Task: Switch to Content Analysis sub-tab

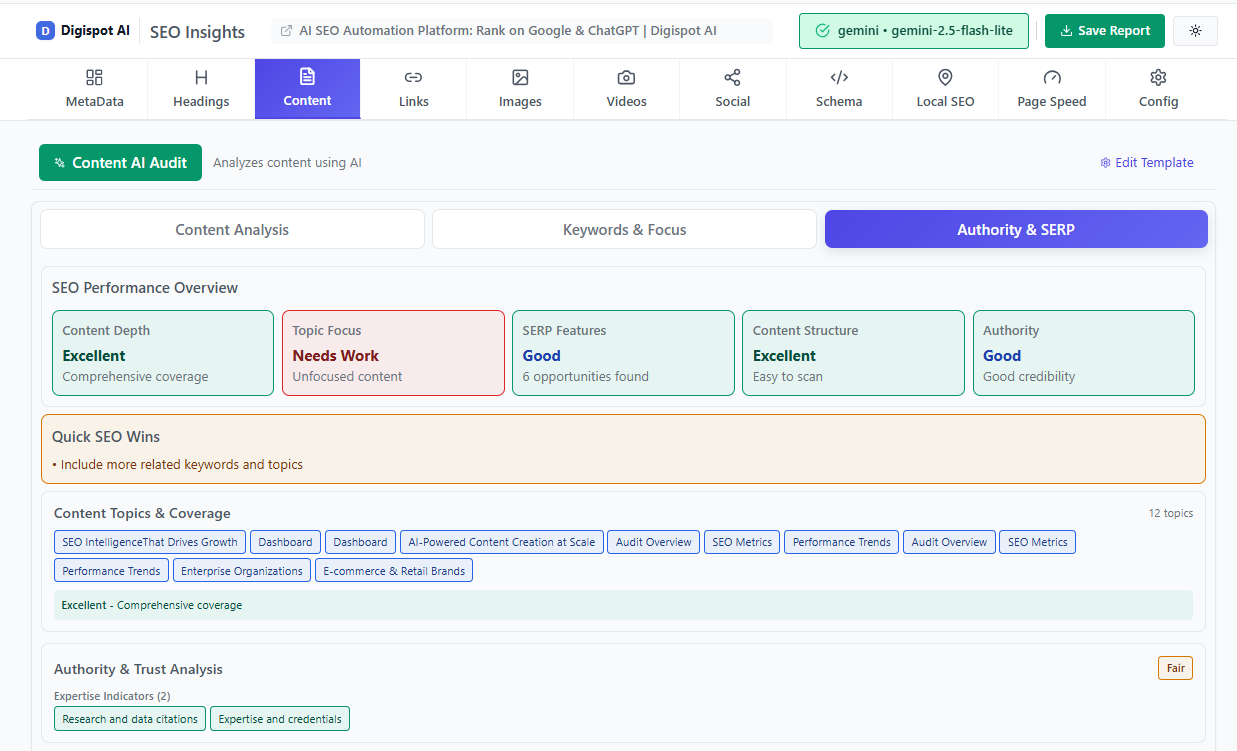Action: coord(232,229)
